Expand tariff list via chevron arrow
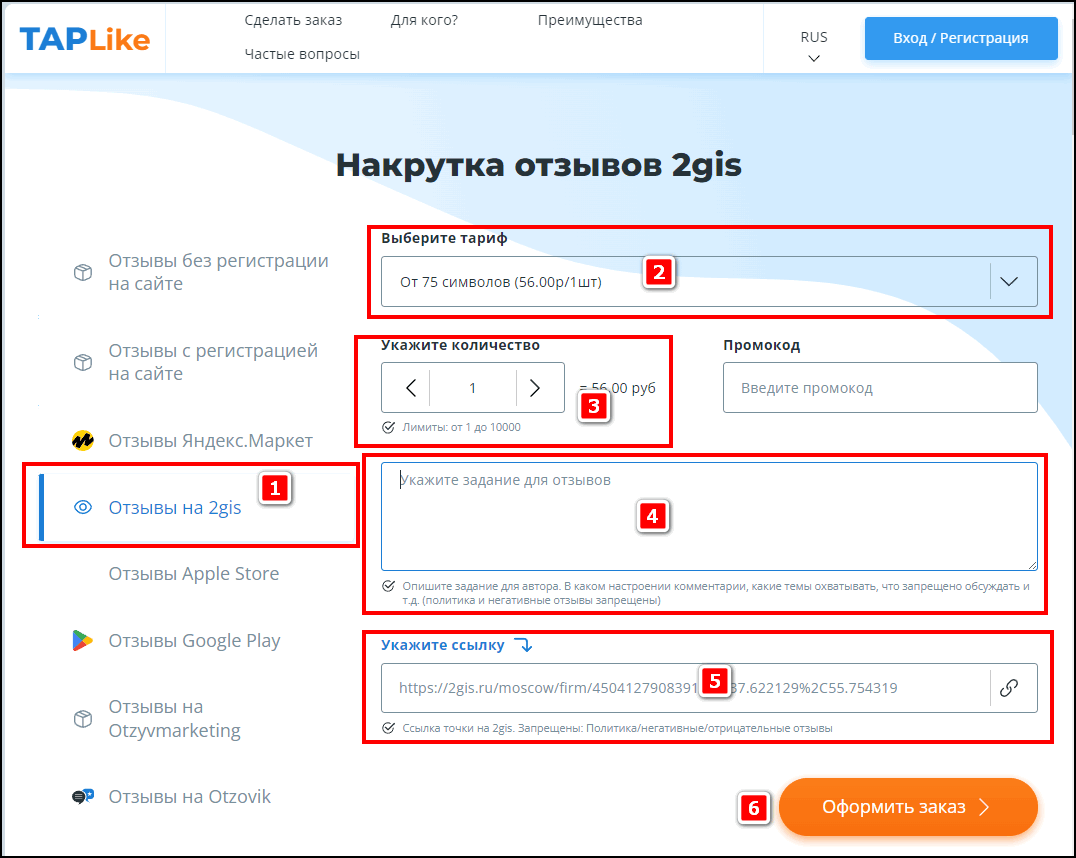 point(1009,281)
